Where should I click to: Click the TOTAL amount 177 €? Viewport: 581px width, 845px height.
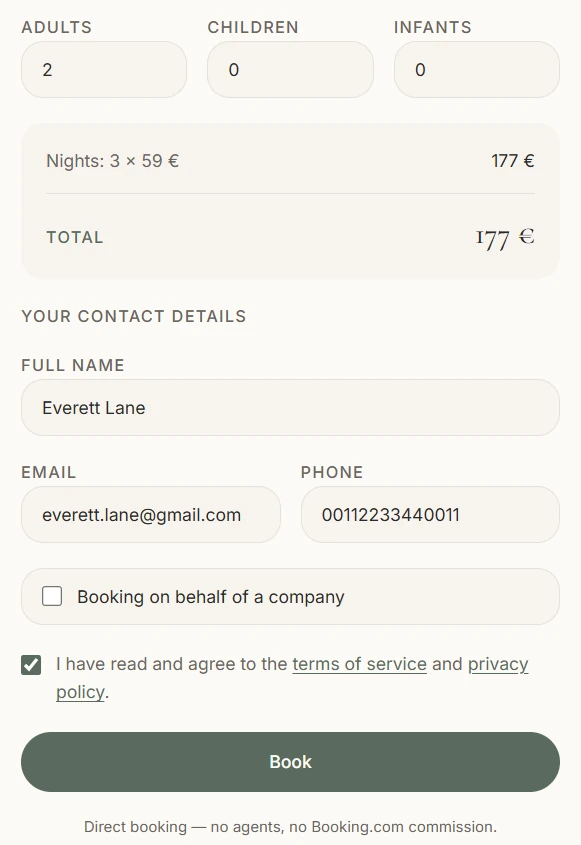click(505, 238)
